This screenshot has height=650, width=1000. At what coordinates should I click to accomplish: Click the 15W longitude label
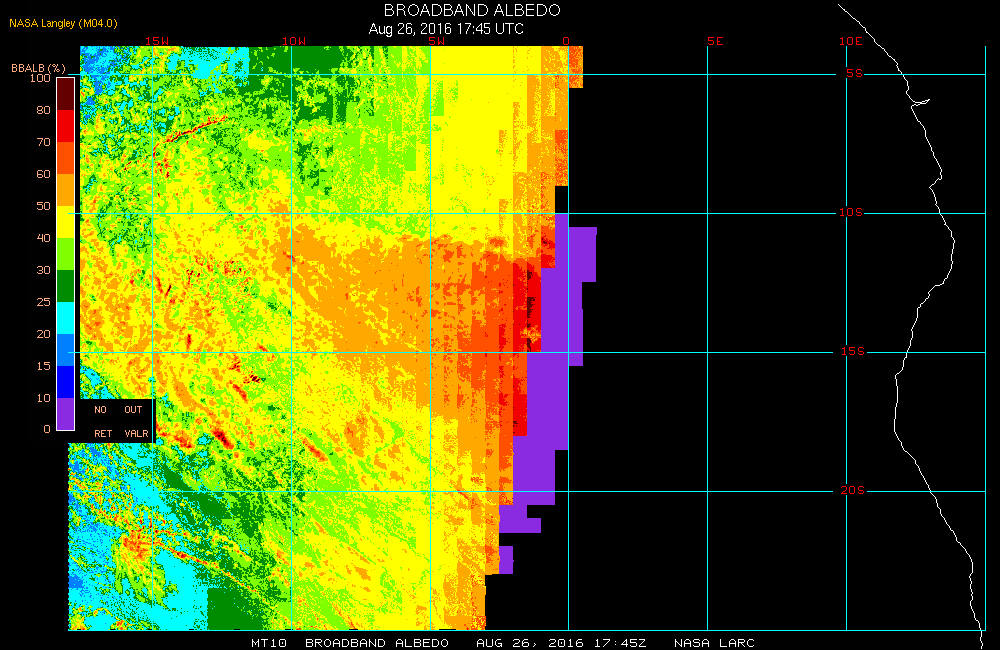(x=157, y=41)
